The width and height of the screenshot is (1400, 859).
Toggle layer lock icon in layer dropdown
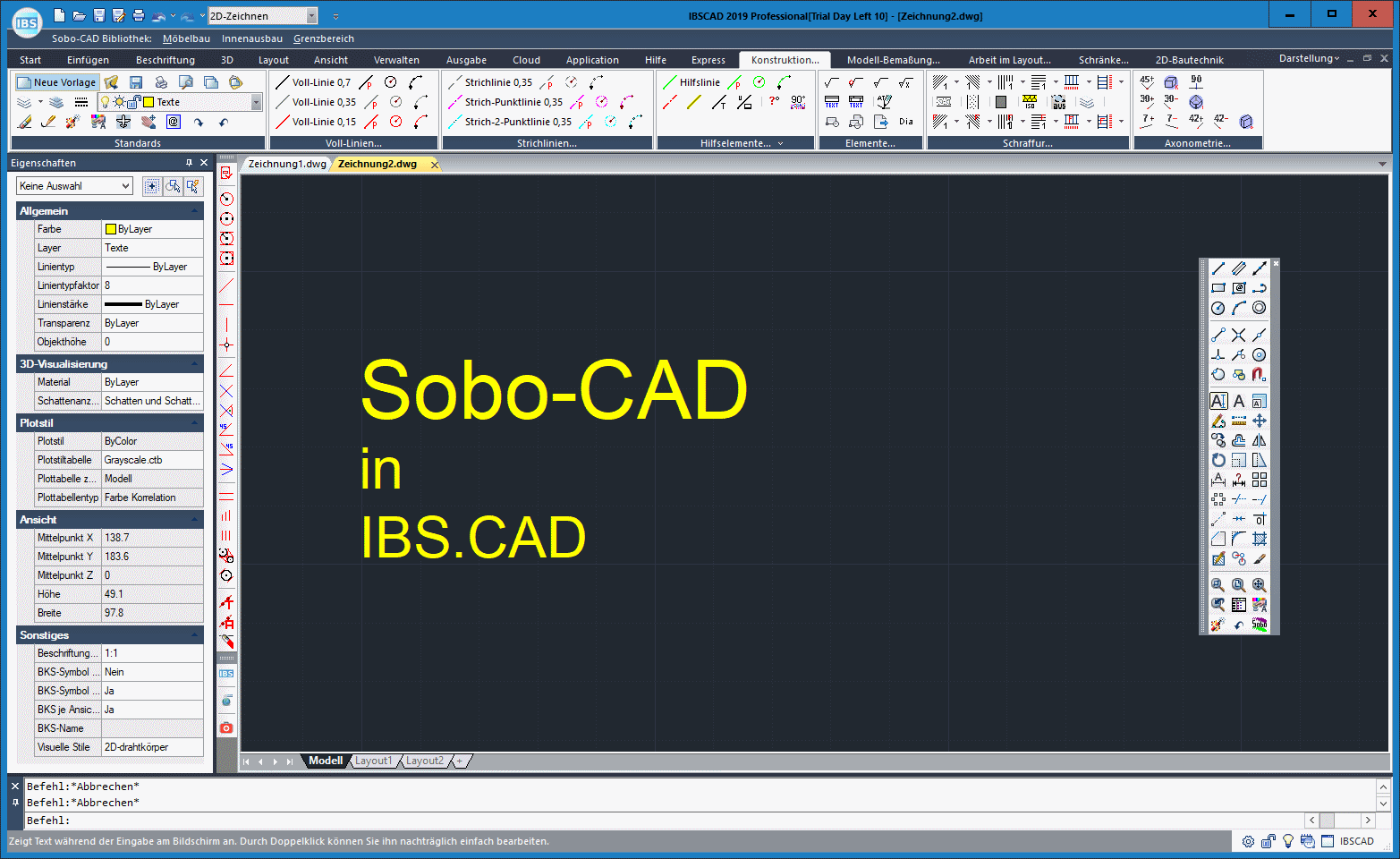click(x=134, y=102)
